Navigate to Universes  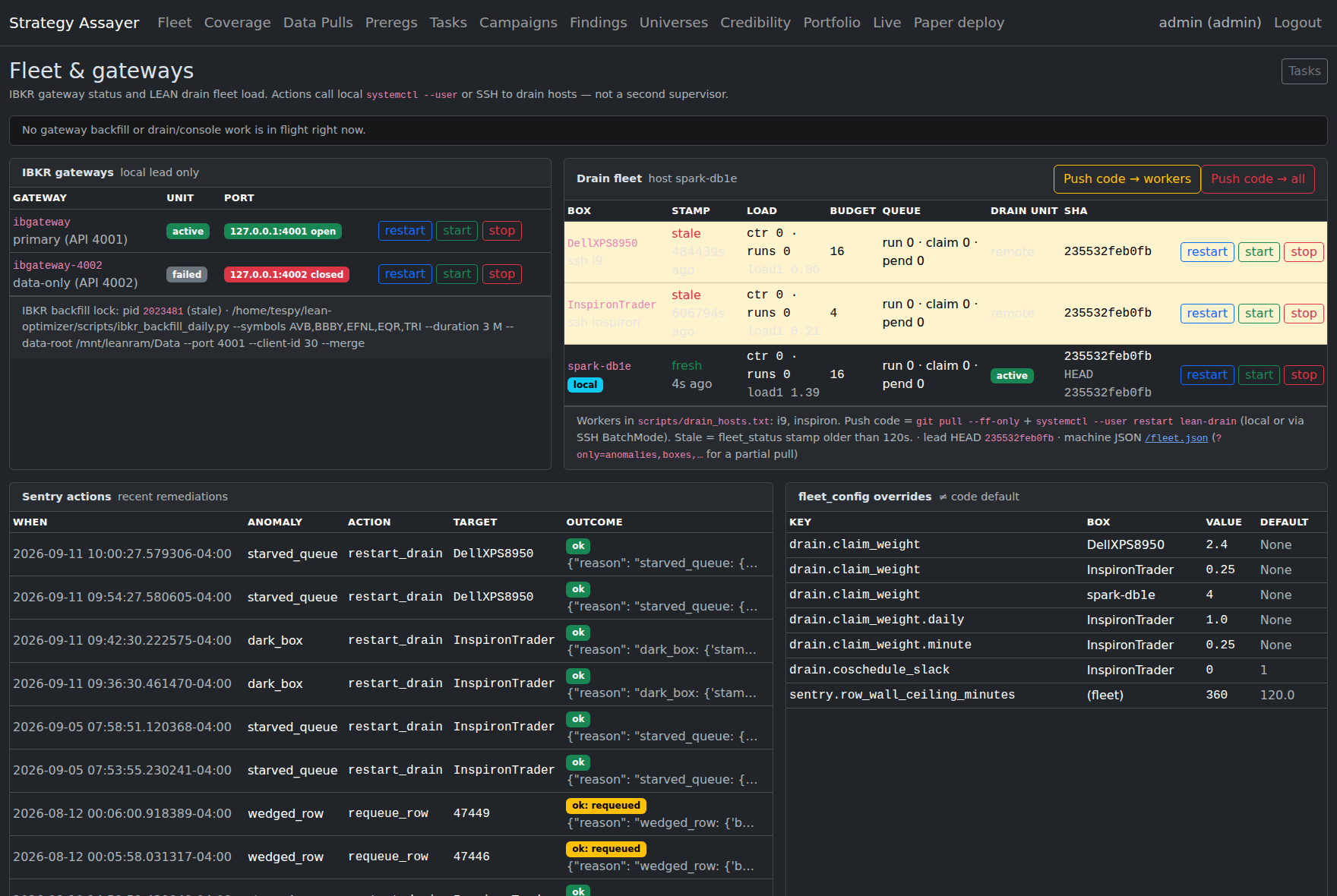(x=674, y=23)
